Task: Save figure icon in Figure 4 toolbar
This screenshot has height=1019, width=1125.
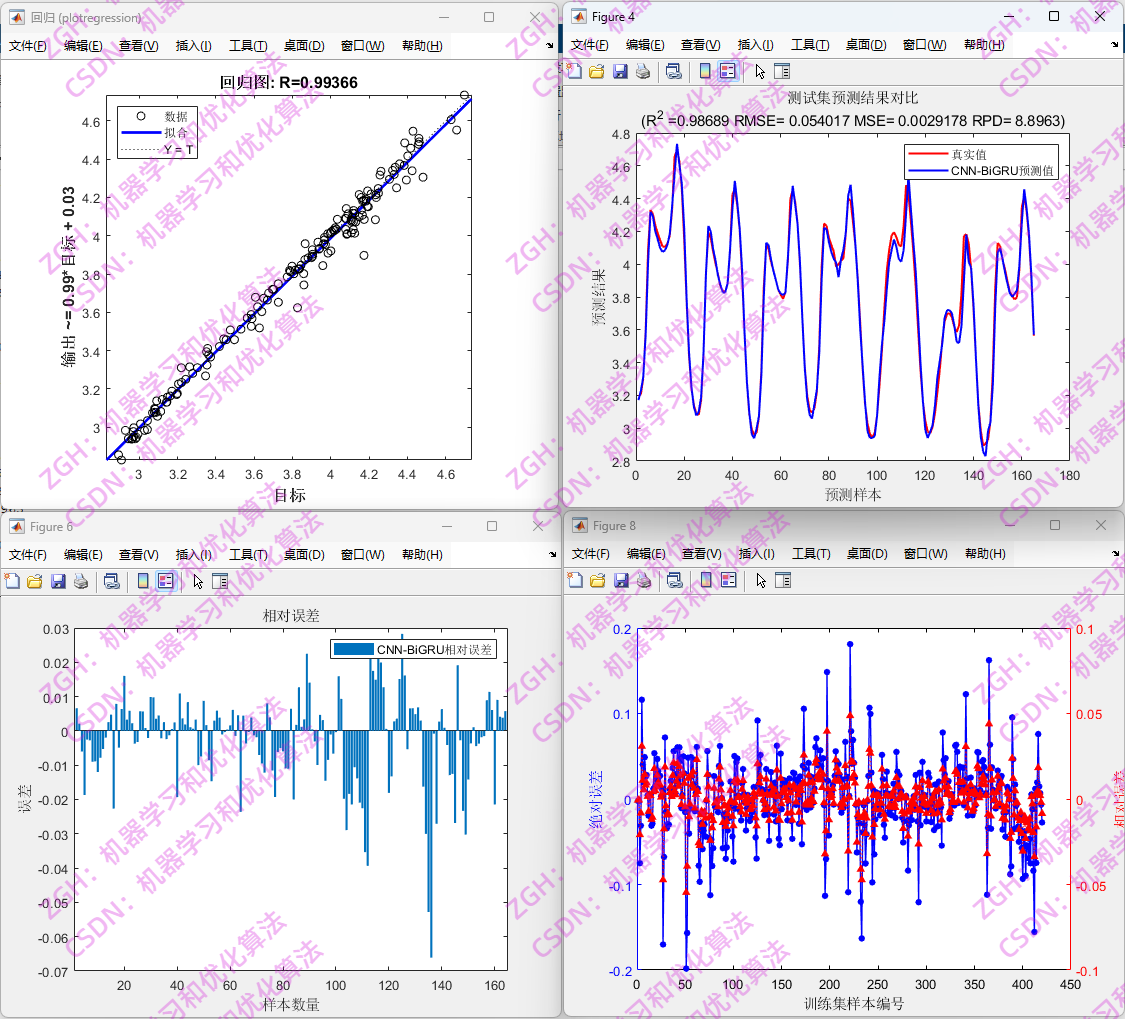Action: pos(621,71)
